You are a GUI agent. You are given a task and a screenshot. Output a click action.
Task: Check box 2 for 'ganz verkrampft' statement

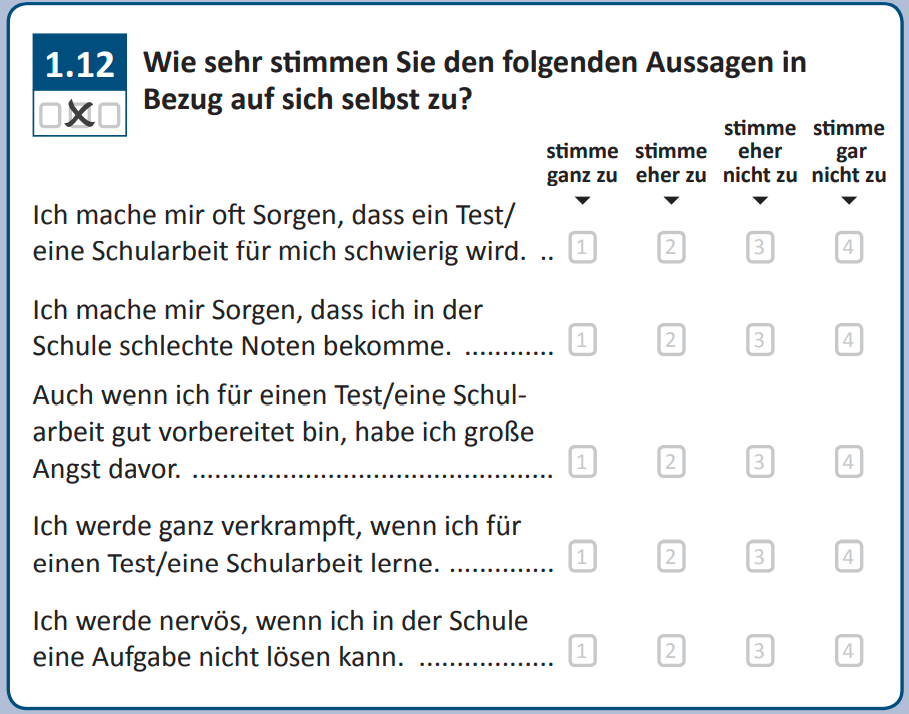click(x=671, y=557)
